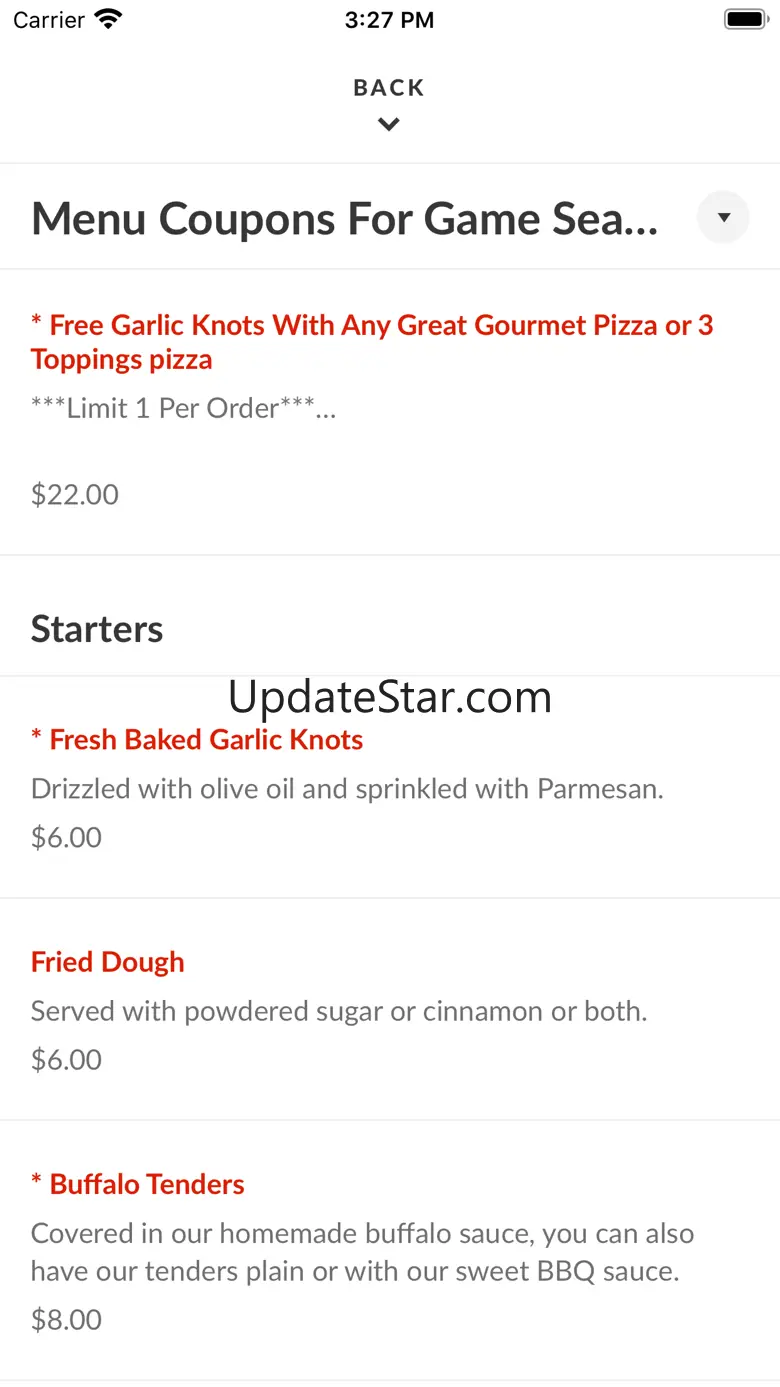This screenshot has width=780, height=1387.
Task: Select the Buffalo Tenders menu item
Action: [x=138, y=1184]
